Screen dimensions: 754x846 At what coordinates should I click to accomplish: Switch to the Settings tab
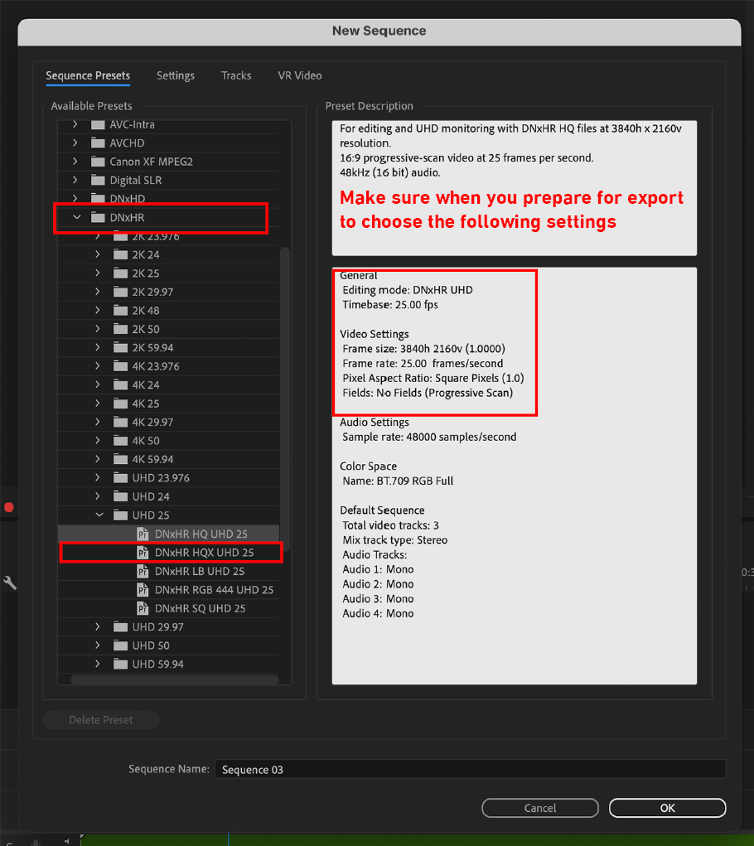[175, 76]
